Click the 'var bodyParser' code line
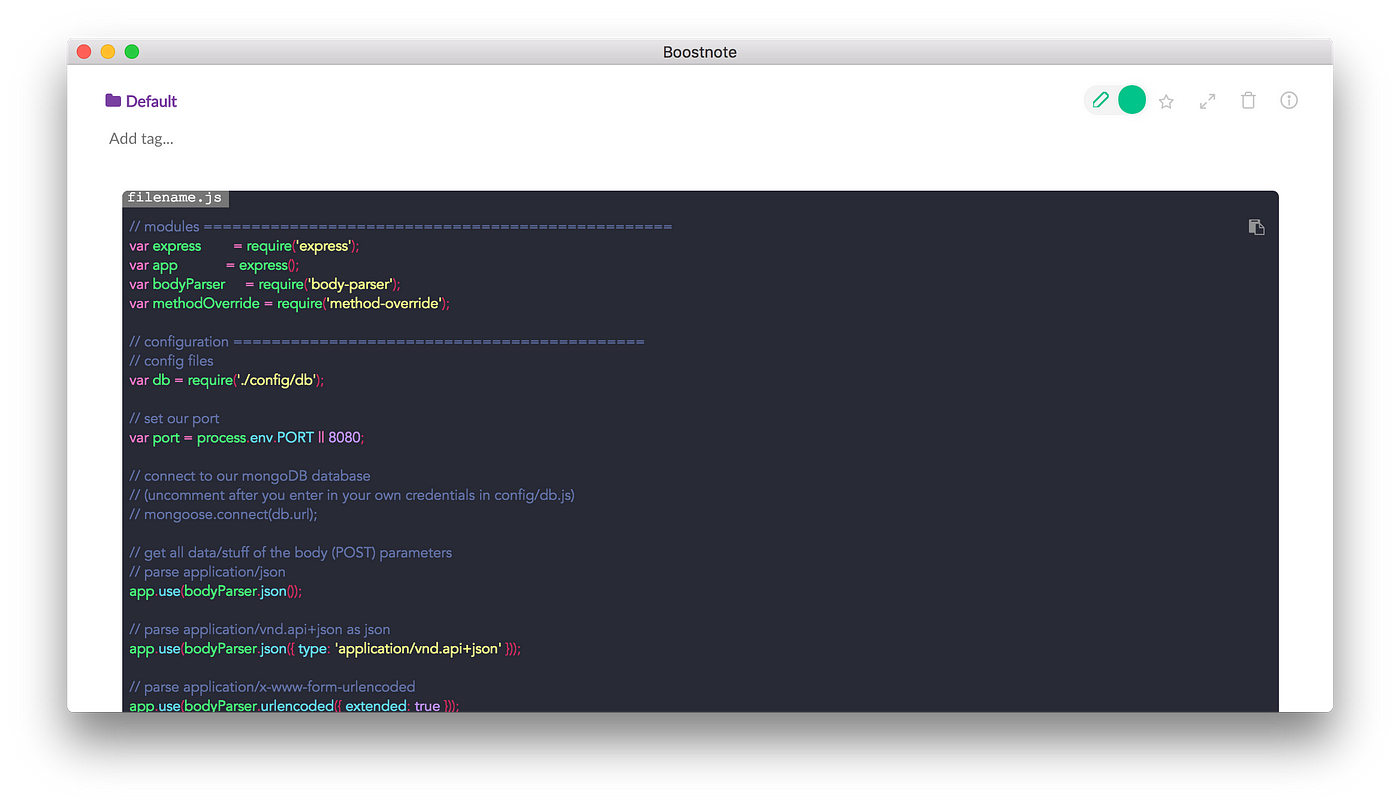The width and height of the screenshot is (1400, 808). [x=265, y=284]
